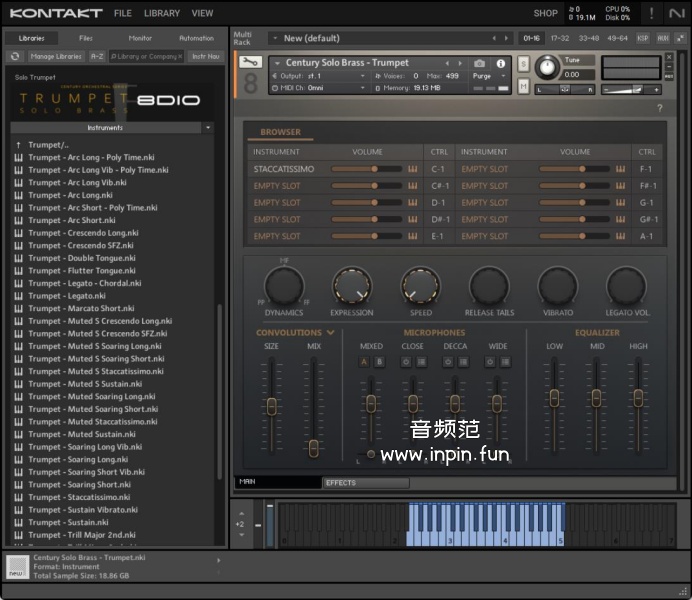Click the keyboard icon in the STACCATISSIMO row
Image resolution: width=692 pixels, height=600 pixels.
(x=411, y=169)
